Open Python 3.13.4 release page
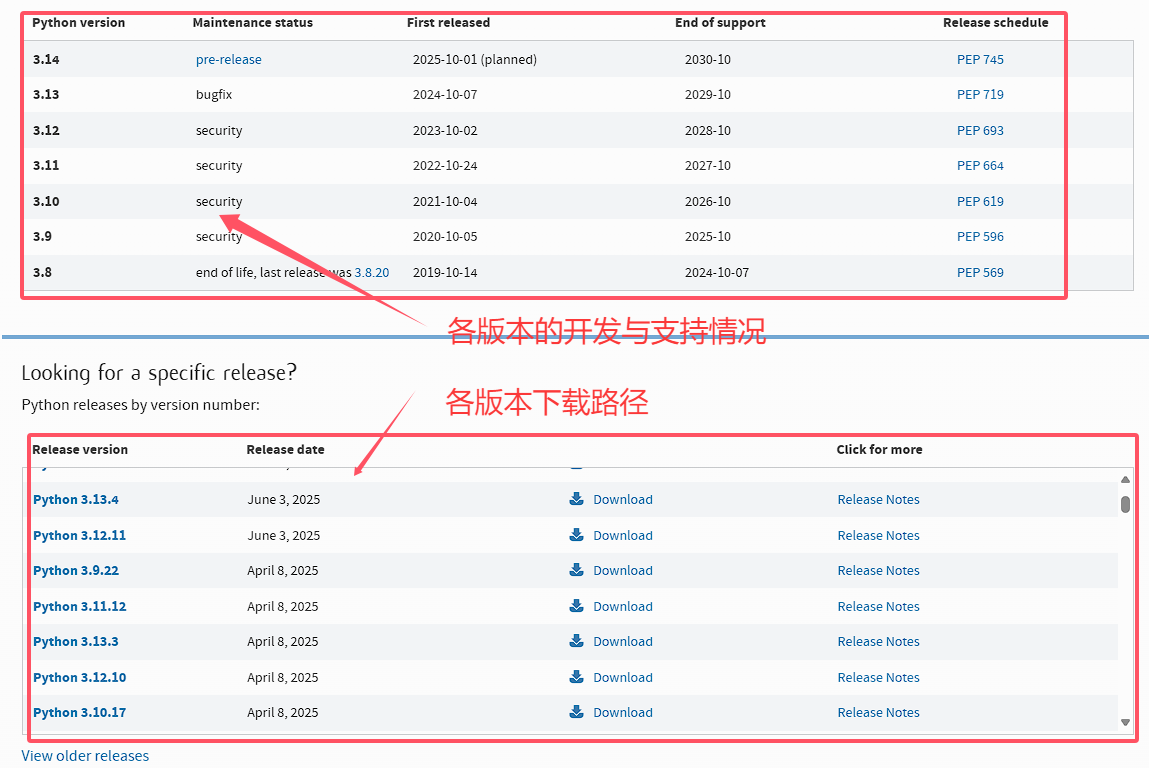This screenshot has width=1149, height=768. pyautogui.click(x=76, y=500)
